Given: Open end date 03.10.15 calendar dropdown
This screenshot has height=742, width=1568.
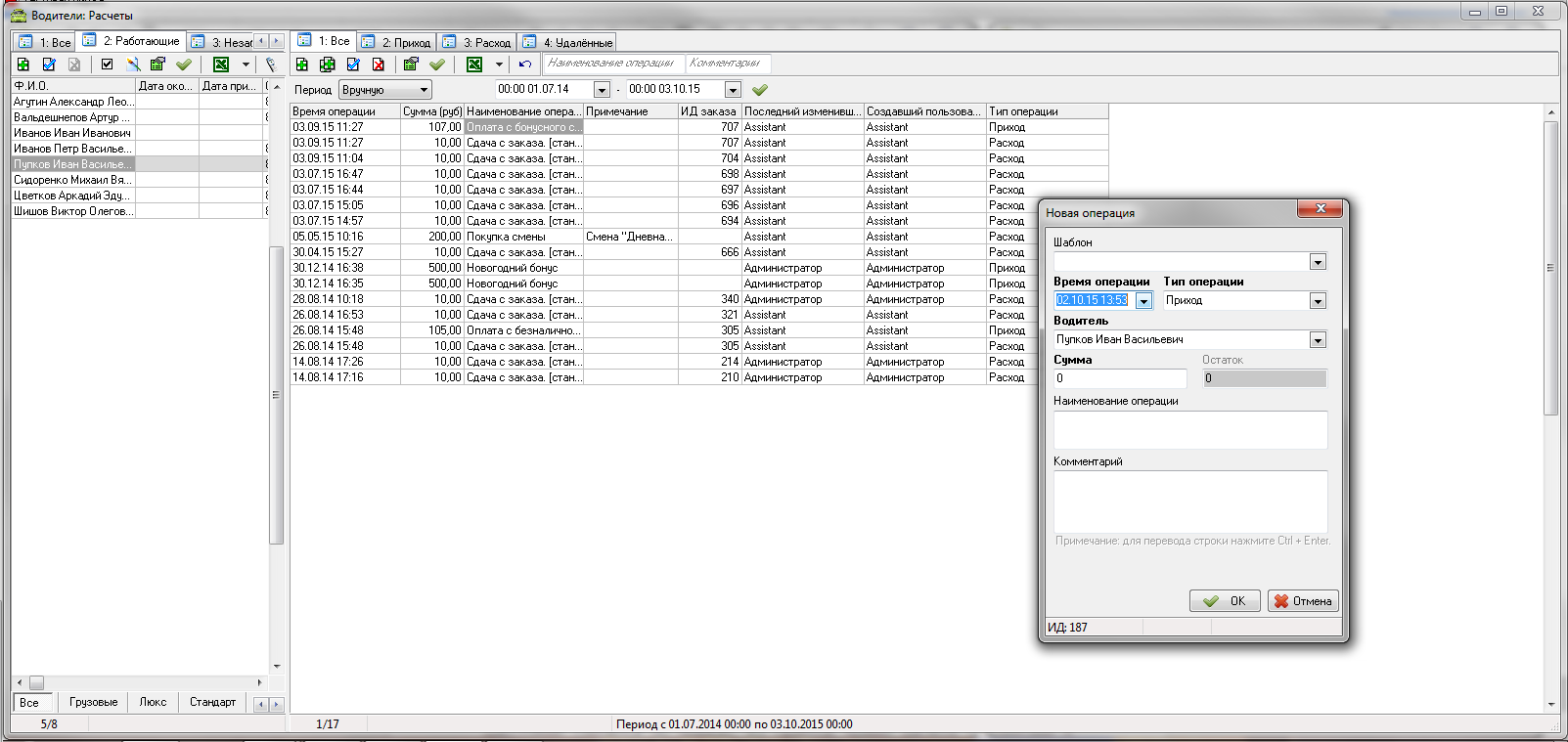Looking at the screenshot, I should pyautogui.click(x=733, y=90).
